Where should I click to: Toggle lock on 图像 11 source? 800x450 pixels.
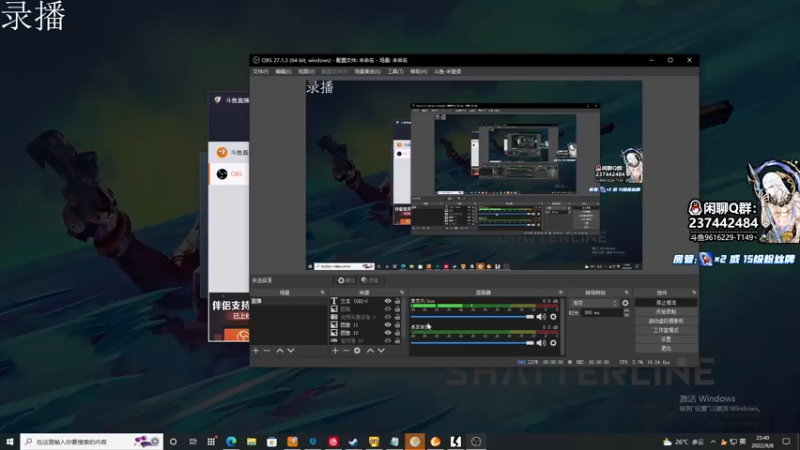click(x=397, y=324)
